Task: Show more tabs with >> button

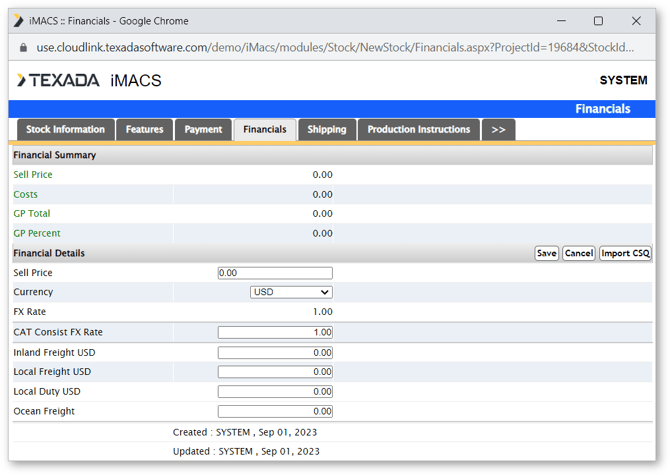Action: click(x=498, y=130)
